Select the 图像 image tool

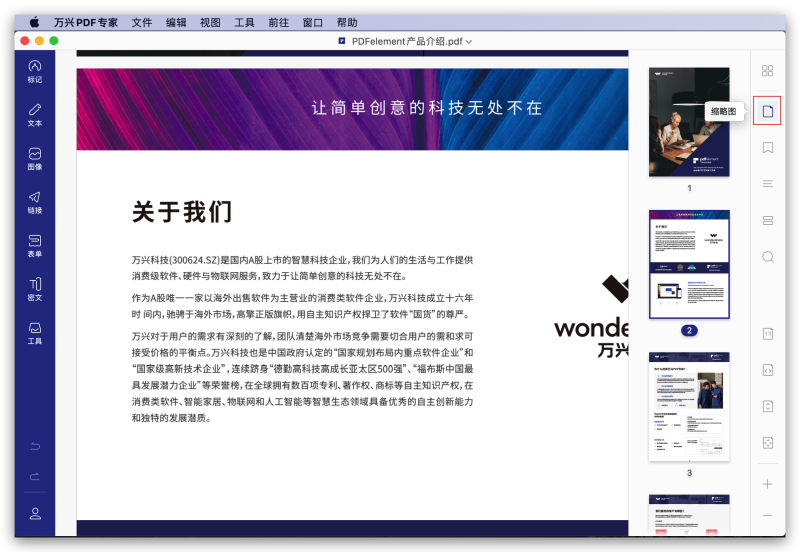(x=35, y=158)
